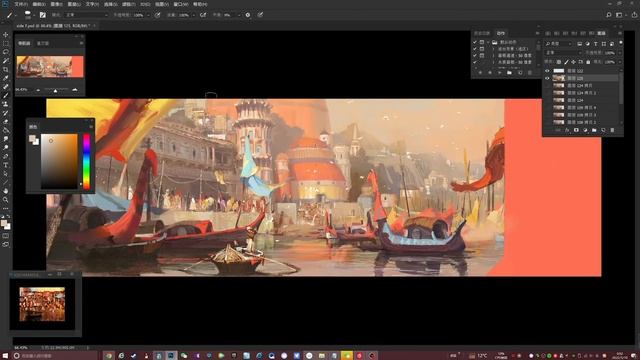Open brush settings panel from options bar
The height and width of the screenshot is (360, 640).
[x=42, y=15]
